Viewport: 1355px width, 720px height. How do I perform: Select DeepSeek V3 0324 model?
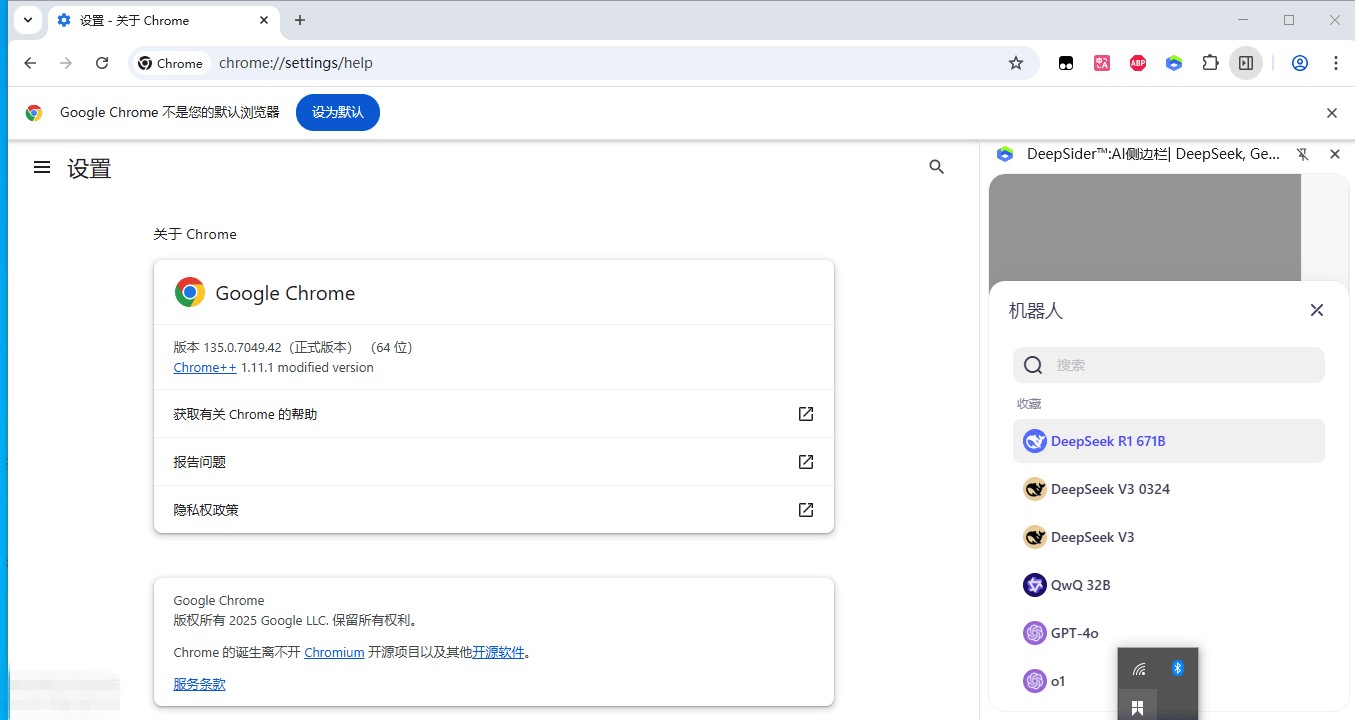pyautogui.click(x=1168, y=489)
